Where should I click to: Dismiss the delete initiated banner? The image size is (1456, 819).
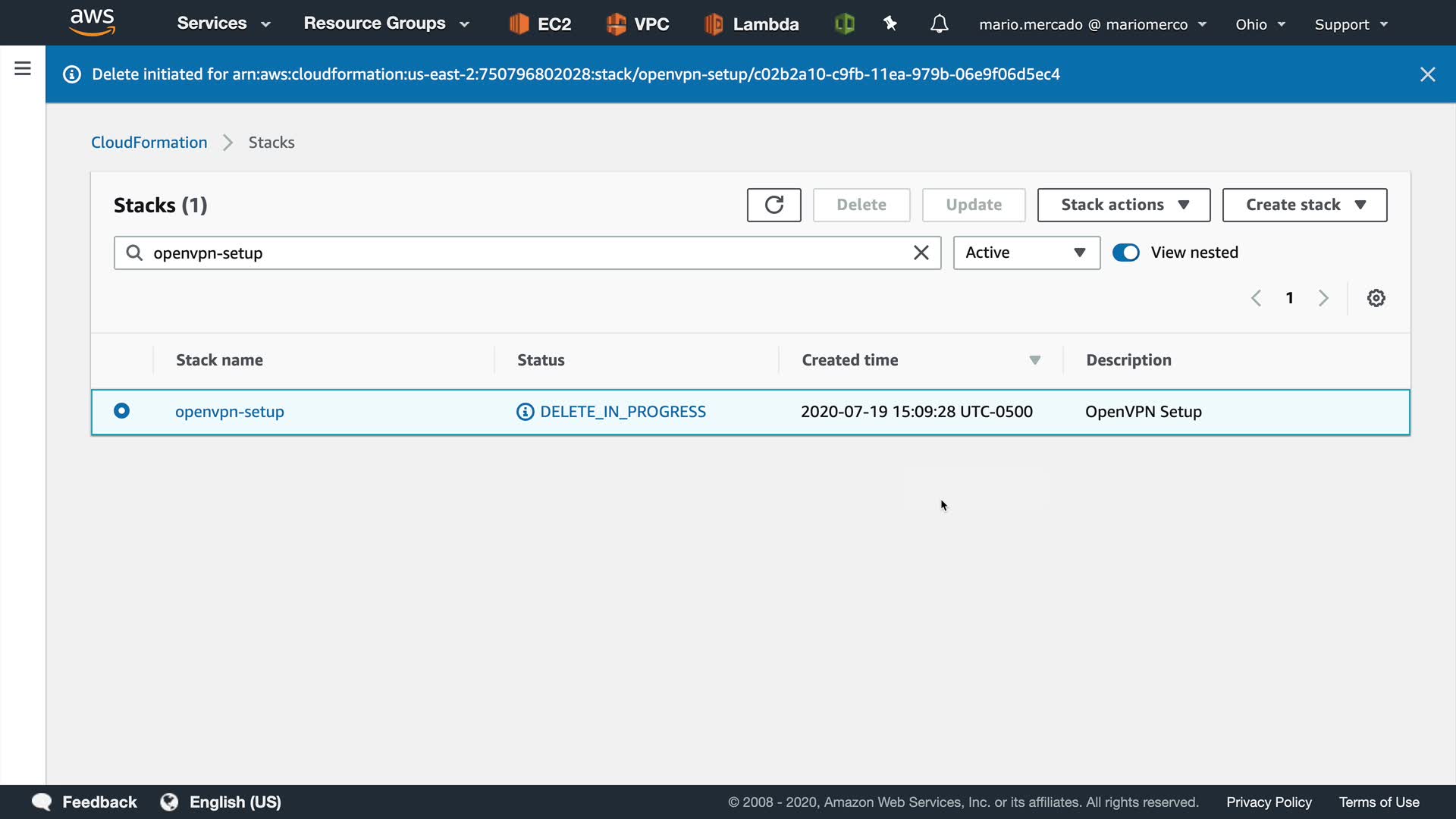click(x=1427, y=74)
